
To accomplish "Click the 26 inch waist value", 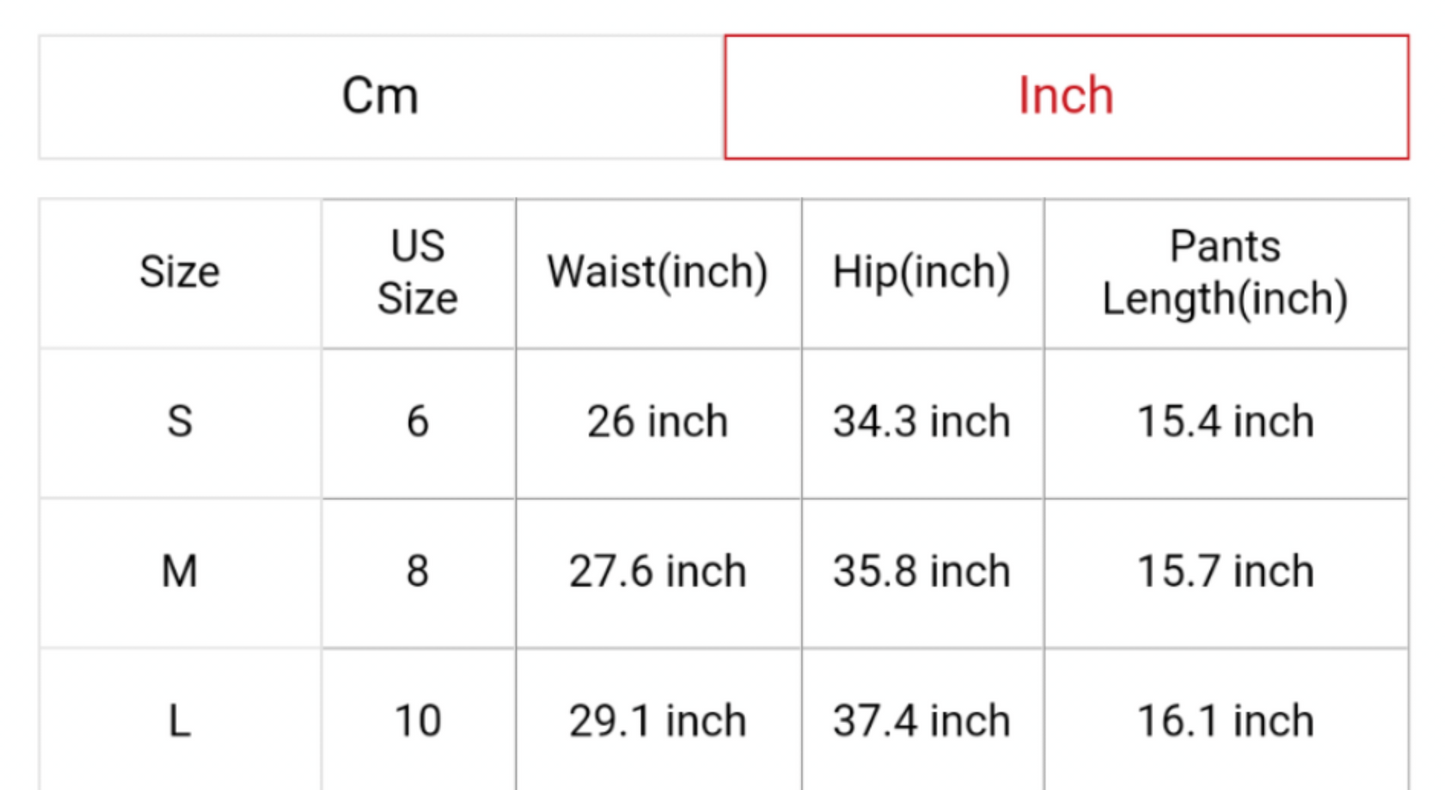I will point(657,421).
